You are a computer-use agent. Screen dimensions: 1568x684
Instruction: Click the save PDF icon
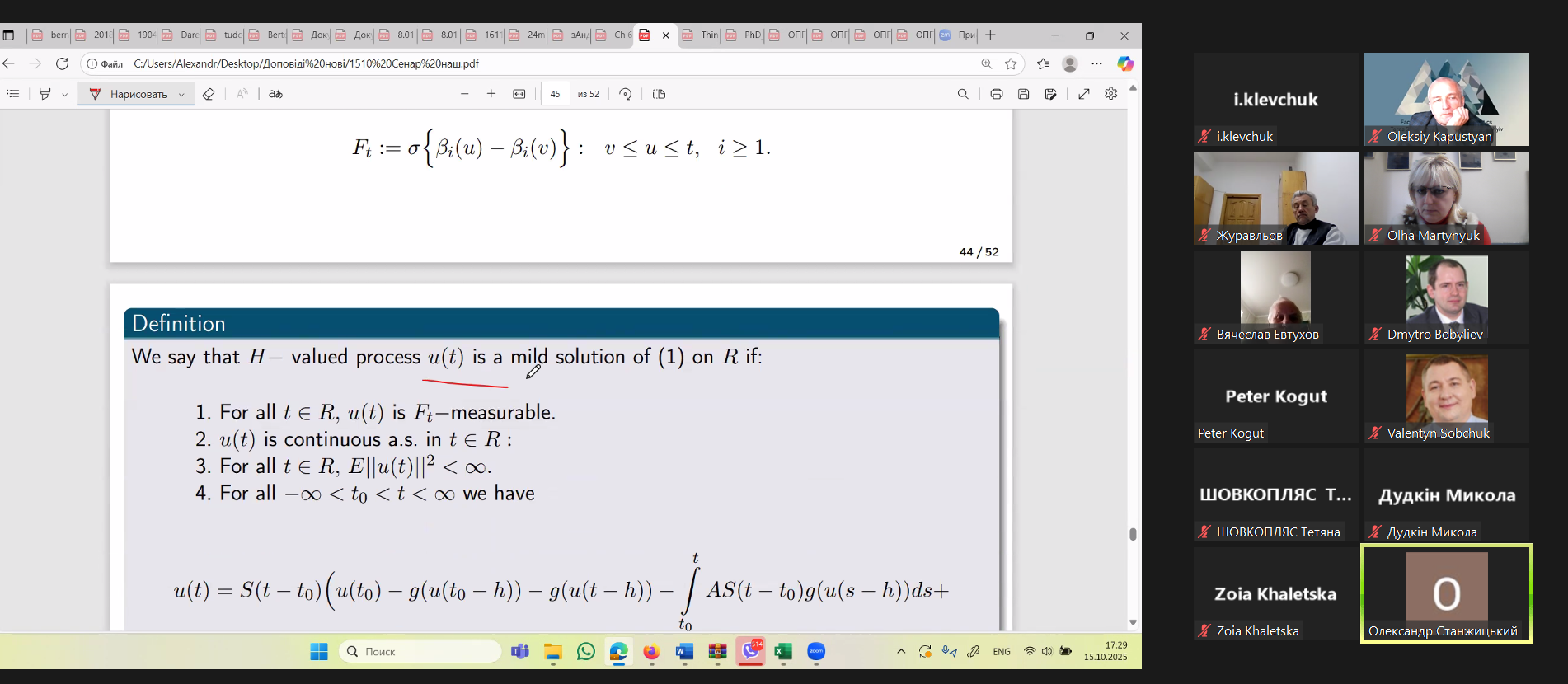[x=1023, y=94]
